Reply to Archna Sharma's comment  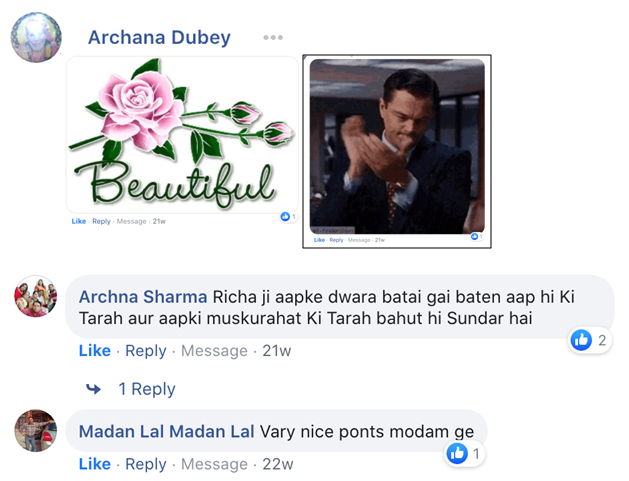point(146,351)
